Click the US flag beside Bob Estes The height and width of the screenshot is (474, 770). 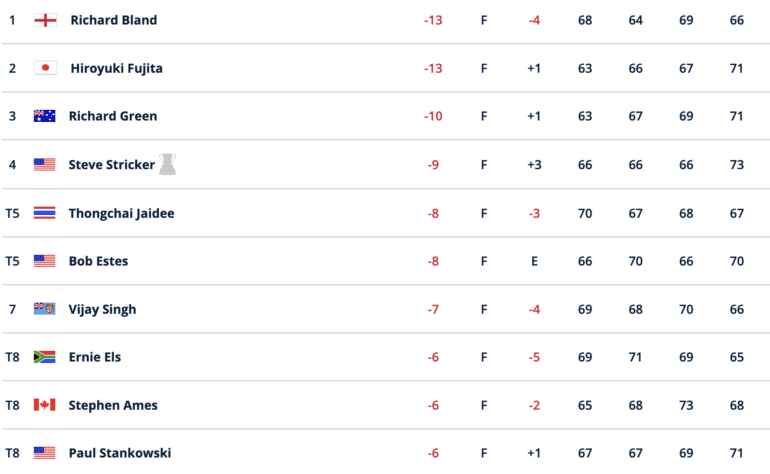pyautogui.click(x=45, y=261)
